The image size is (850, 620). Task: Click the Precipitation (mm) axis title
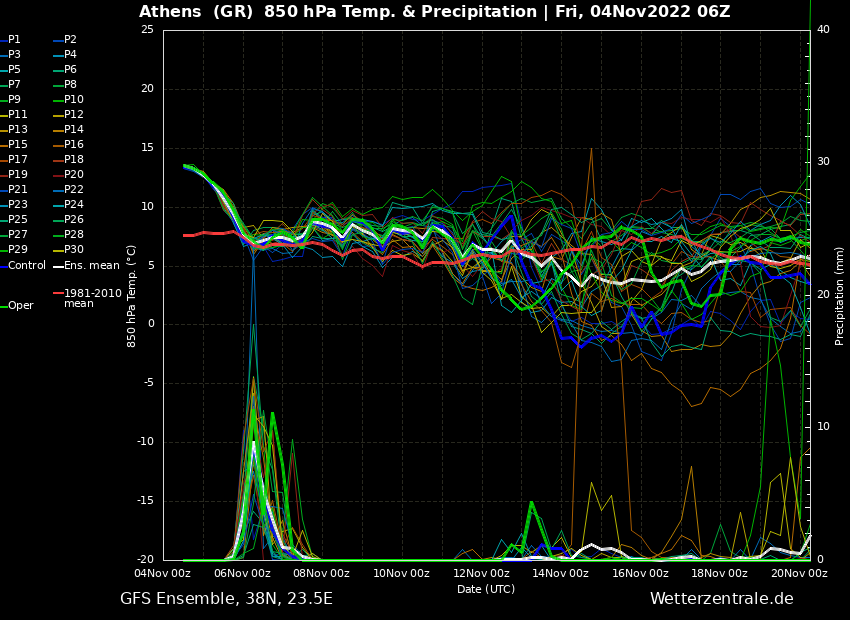click(x=839, y=296)
